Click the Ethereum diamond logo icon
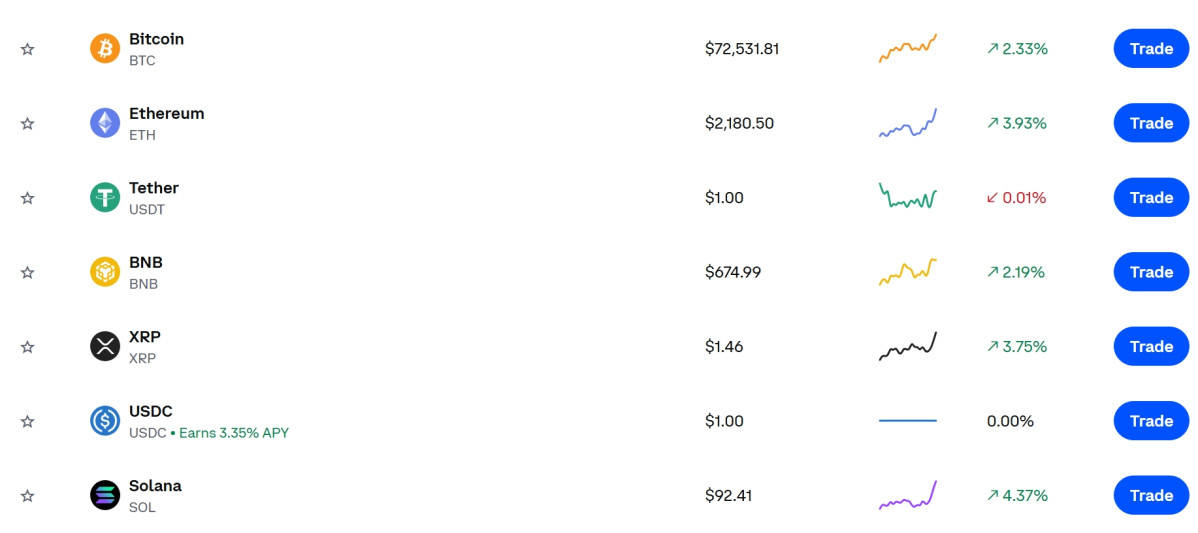The image size is (1198, 533). (105, 123)
